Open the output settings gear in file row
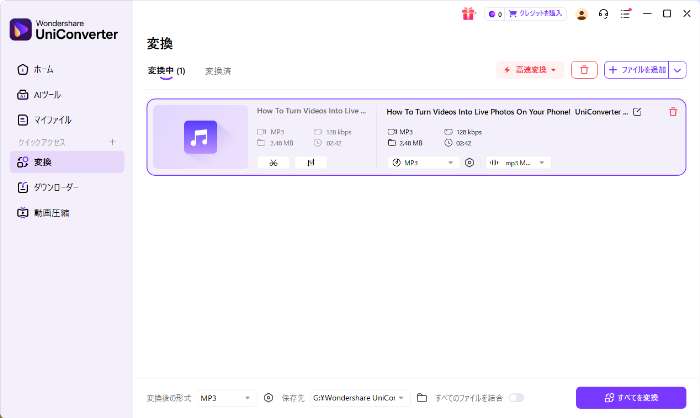The height and width of the screenshot is (418, 700). (x=469, y=163)
